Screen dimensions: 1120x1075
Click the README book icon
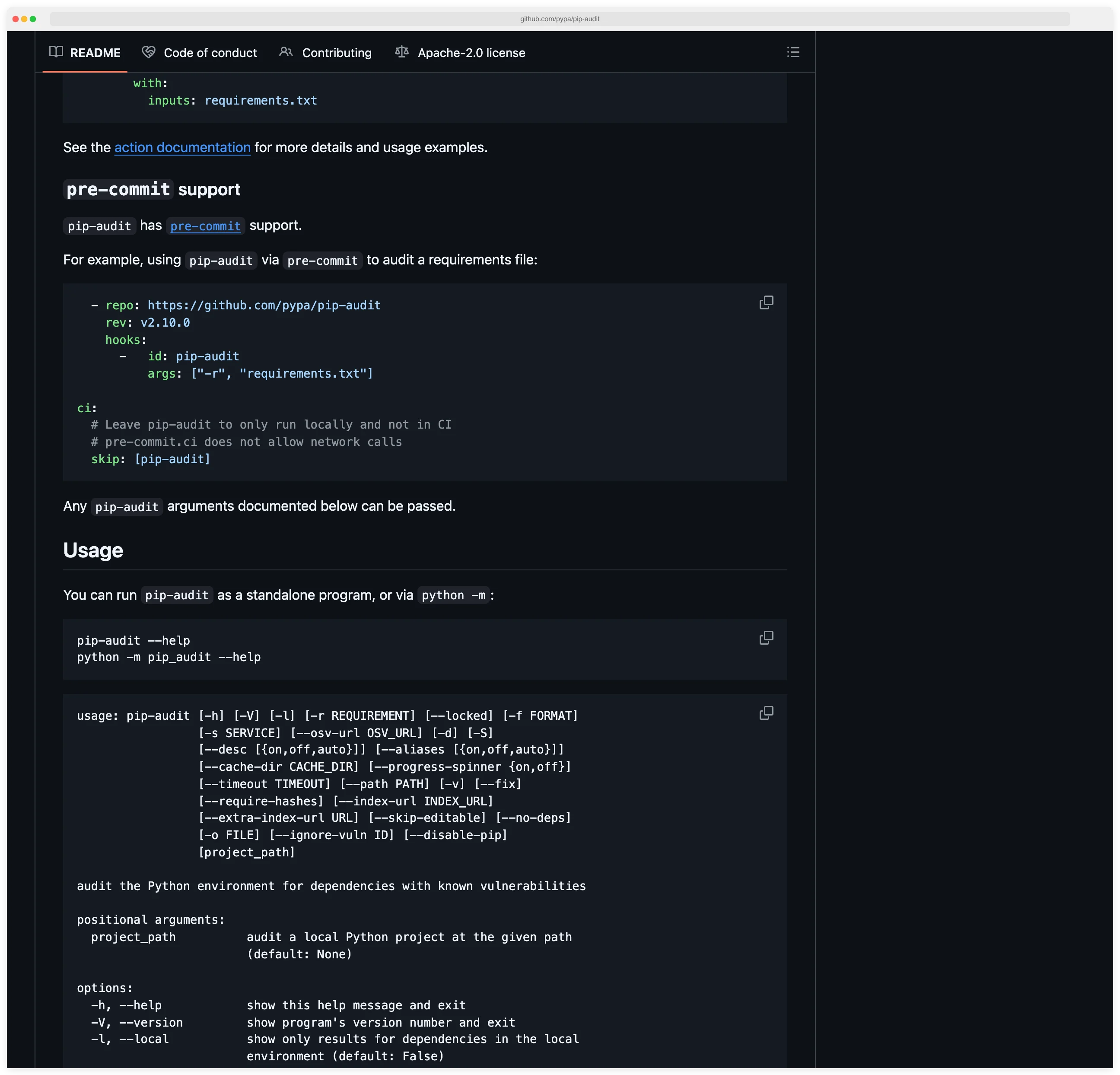tap(56, 52)
